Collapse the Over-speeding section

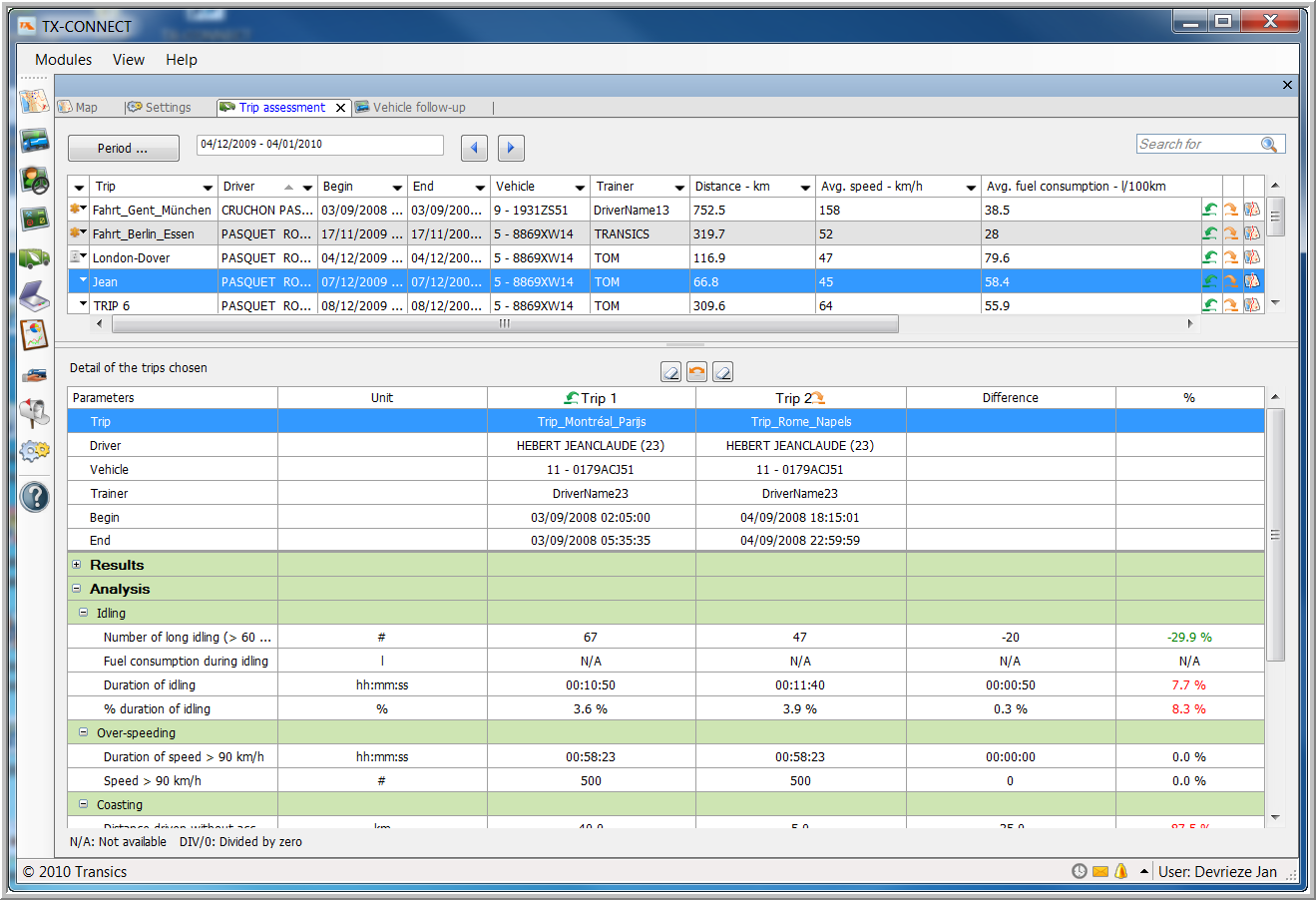coord(84,732)
